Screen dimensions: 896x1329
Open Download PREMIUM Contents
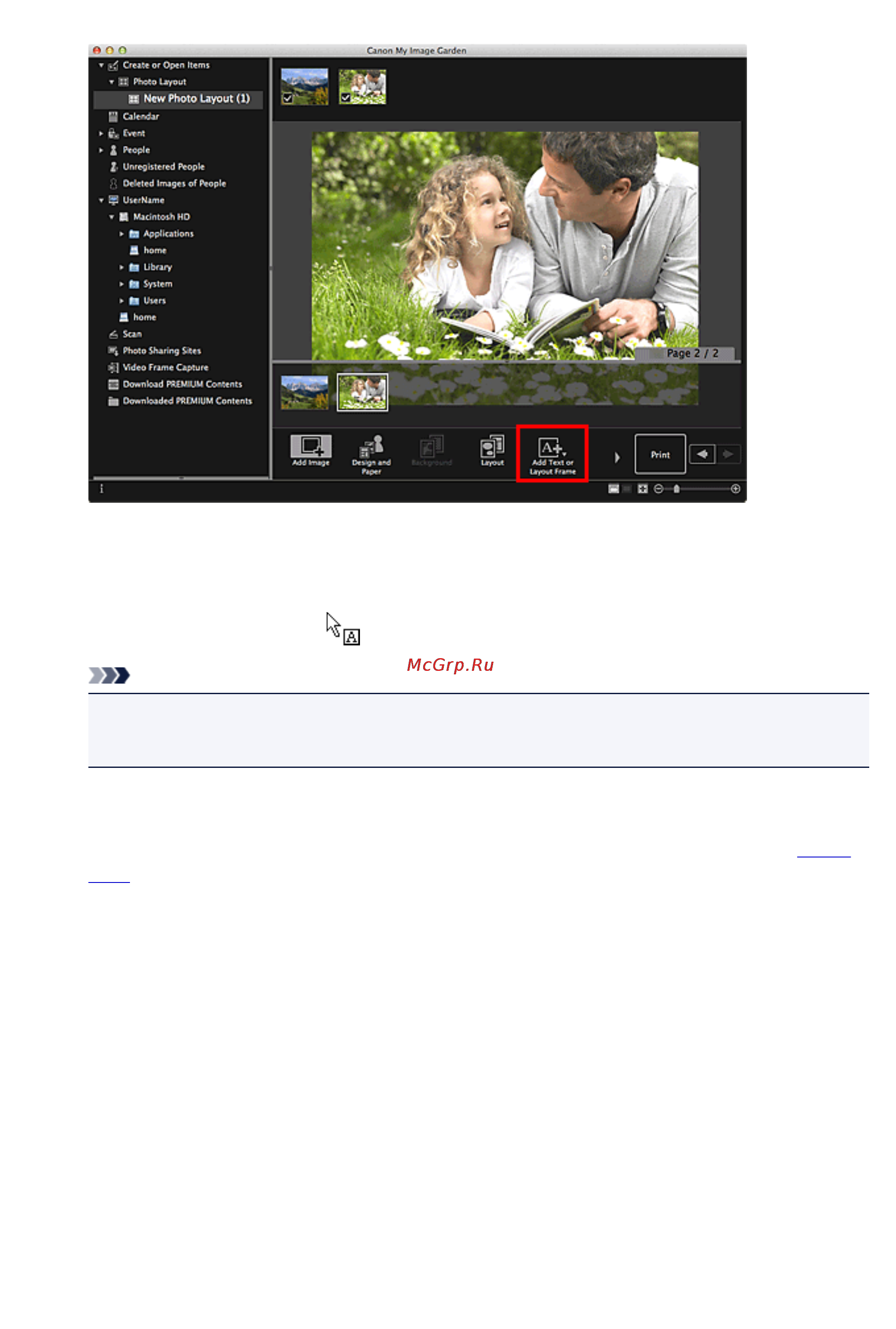pos(182,385)
